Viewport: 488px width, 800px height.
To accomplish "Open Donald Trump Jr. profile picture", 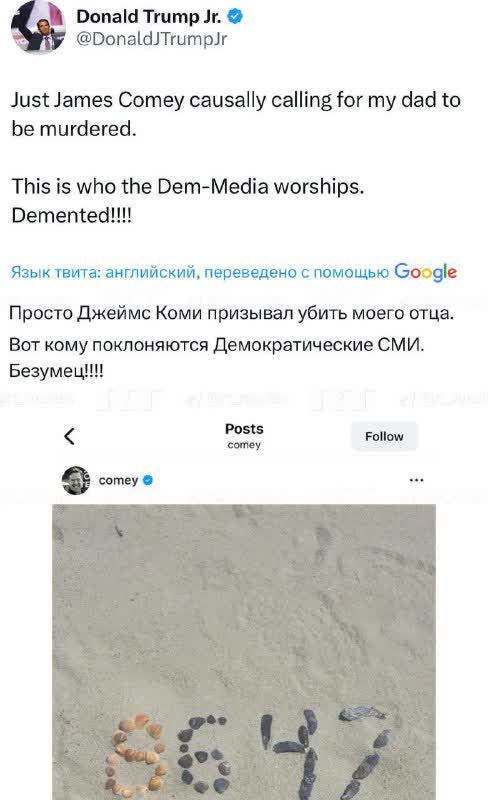I will point(39,28).
